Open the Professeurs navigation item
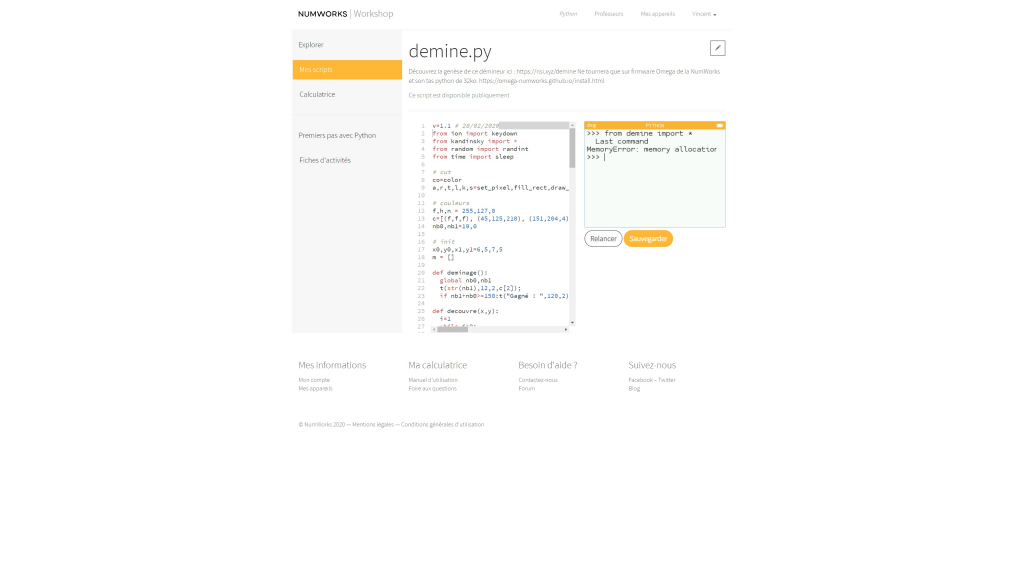This screenshot has height=576, width=1024. pyautogui.click(x=609, y=14)
